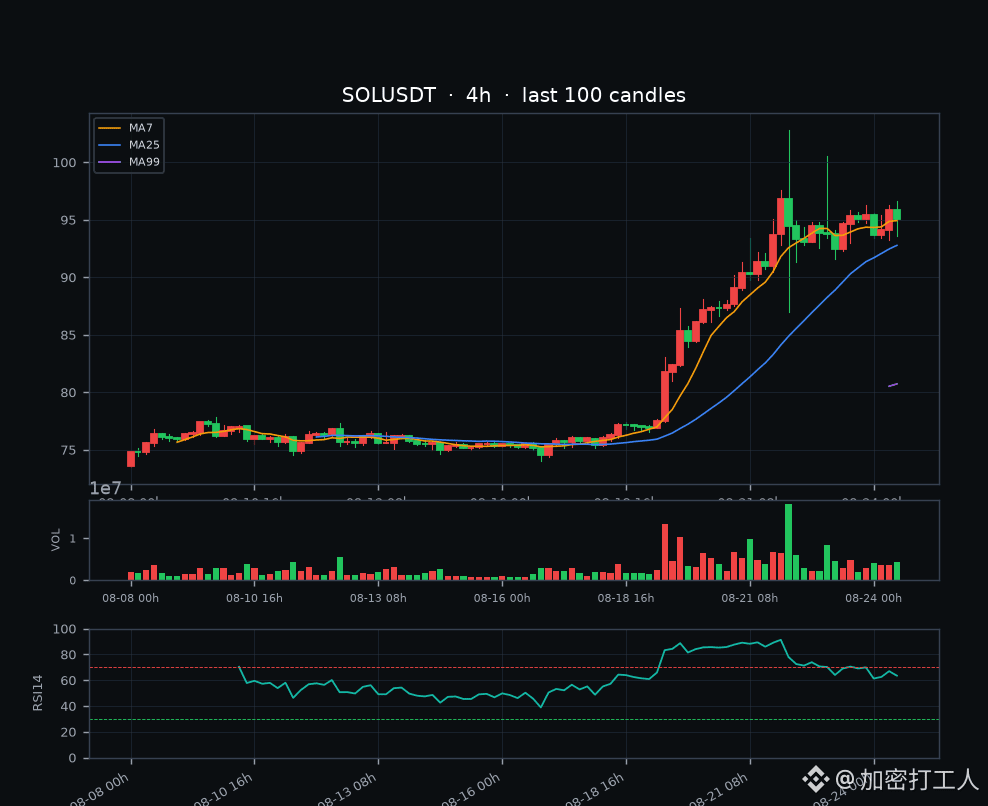Click the purple MA99 line swatch in legend

click(x=110, y=162)
